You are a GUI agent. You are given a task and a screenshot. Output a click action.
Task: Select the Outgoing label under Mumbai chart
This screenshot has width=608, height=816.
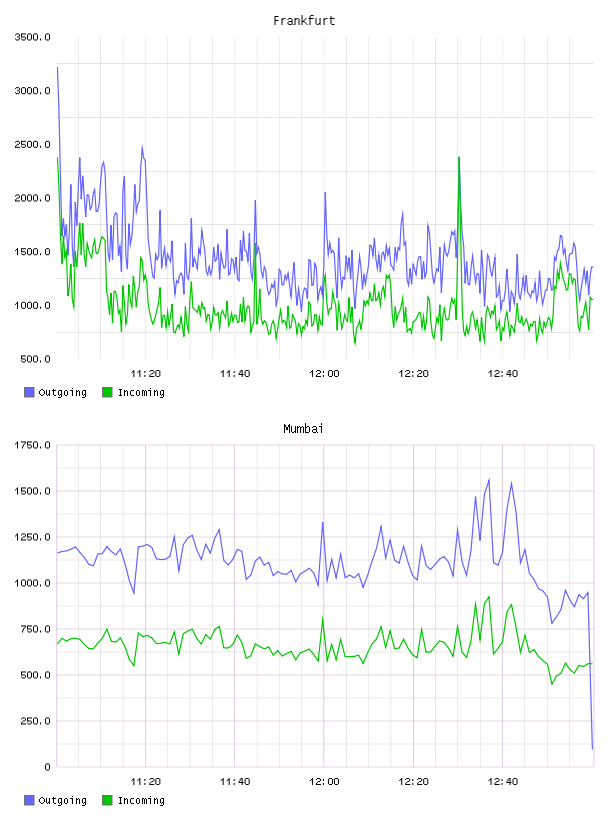click(62, 801)
